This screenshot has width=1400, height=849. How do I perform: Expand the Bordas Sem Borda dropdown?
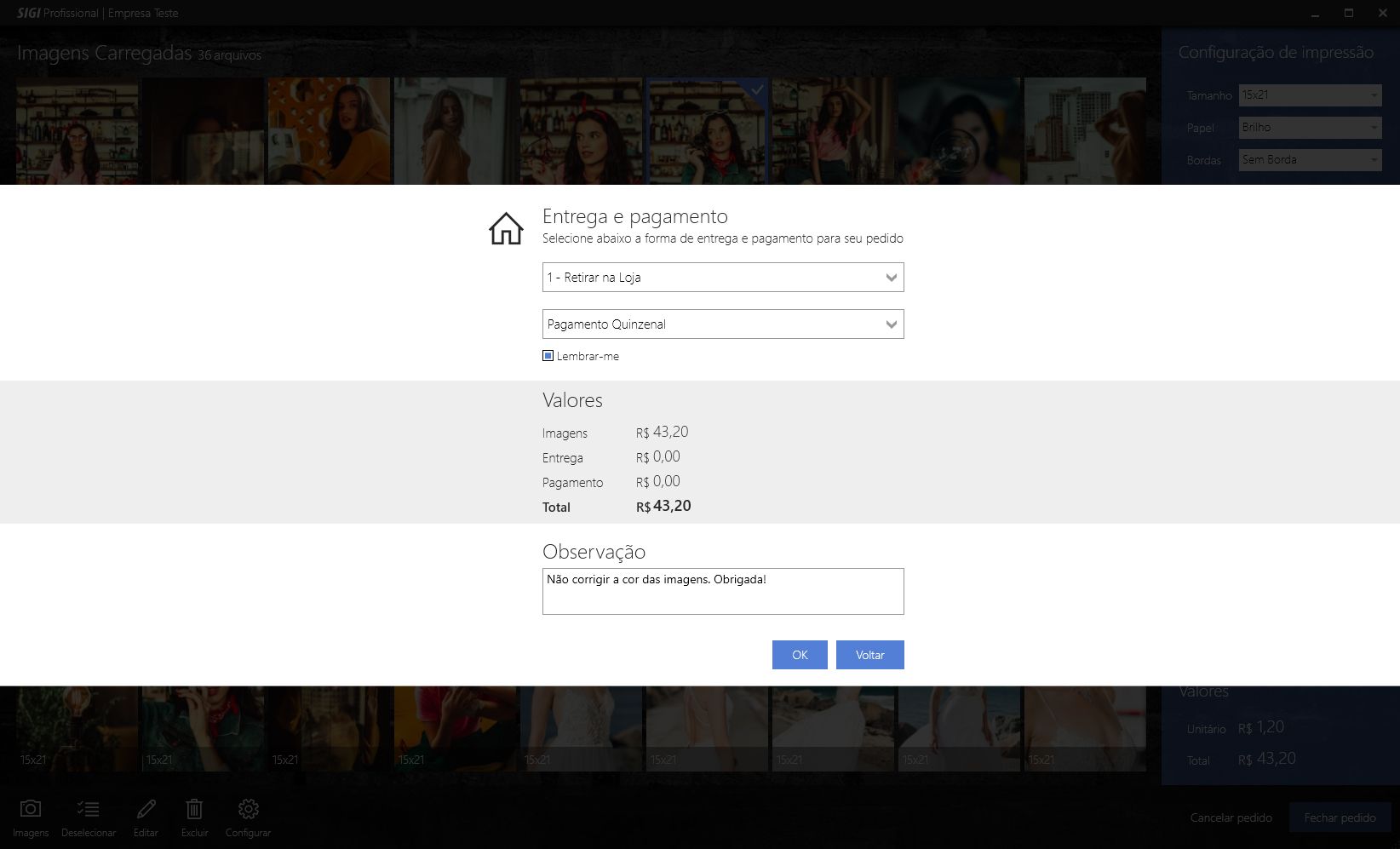pos(1310,160)
